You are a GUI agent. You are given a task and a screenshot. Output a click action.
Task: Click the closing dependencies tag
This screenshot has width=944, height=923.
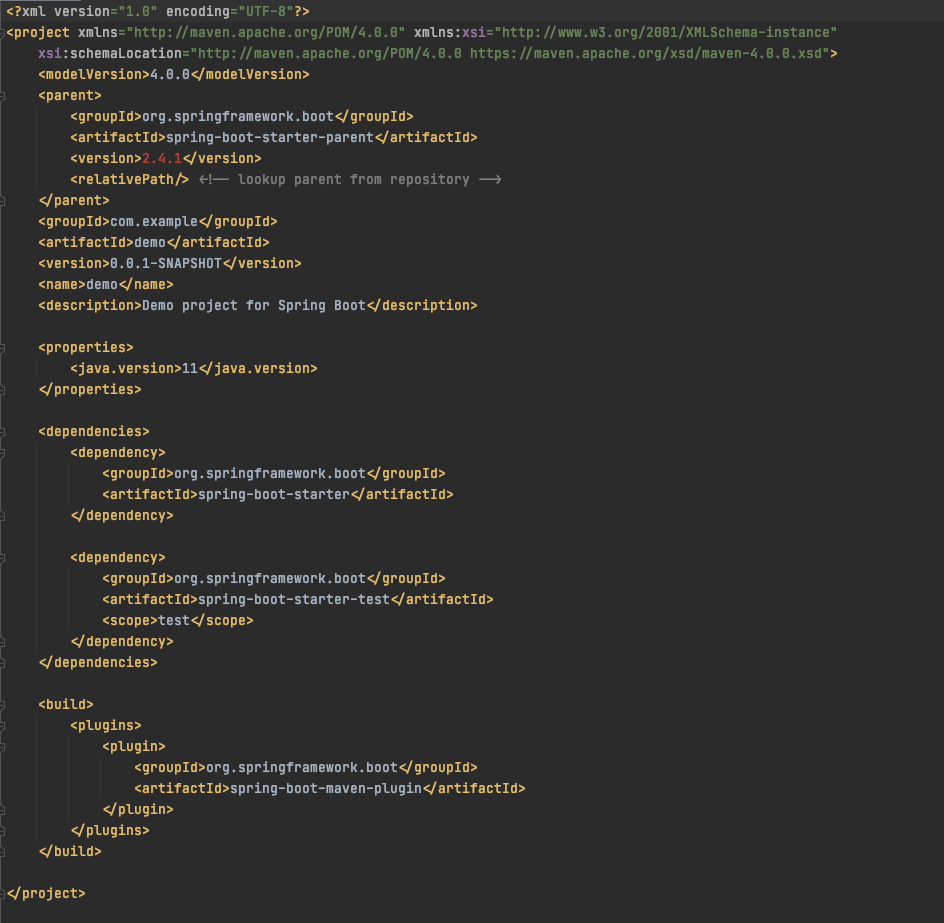coord(98,663)
